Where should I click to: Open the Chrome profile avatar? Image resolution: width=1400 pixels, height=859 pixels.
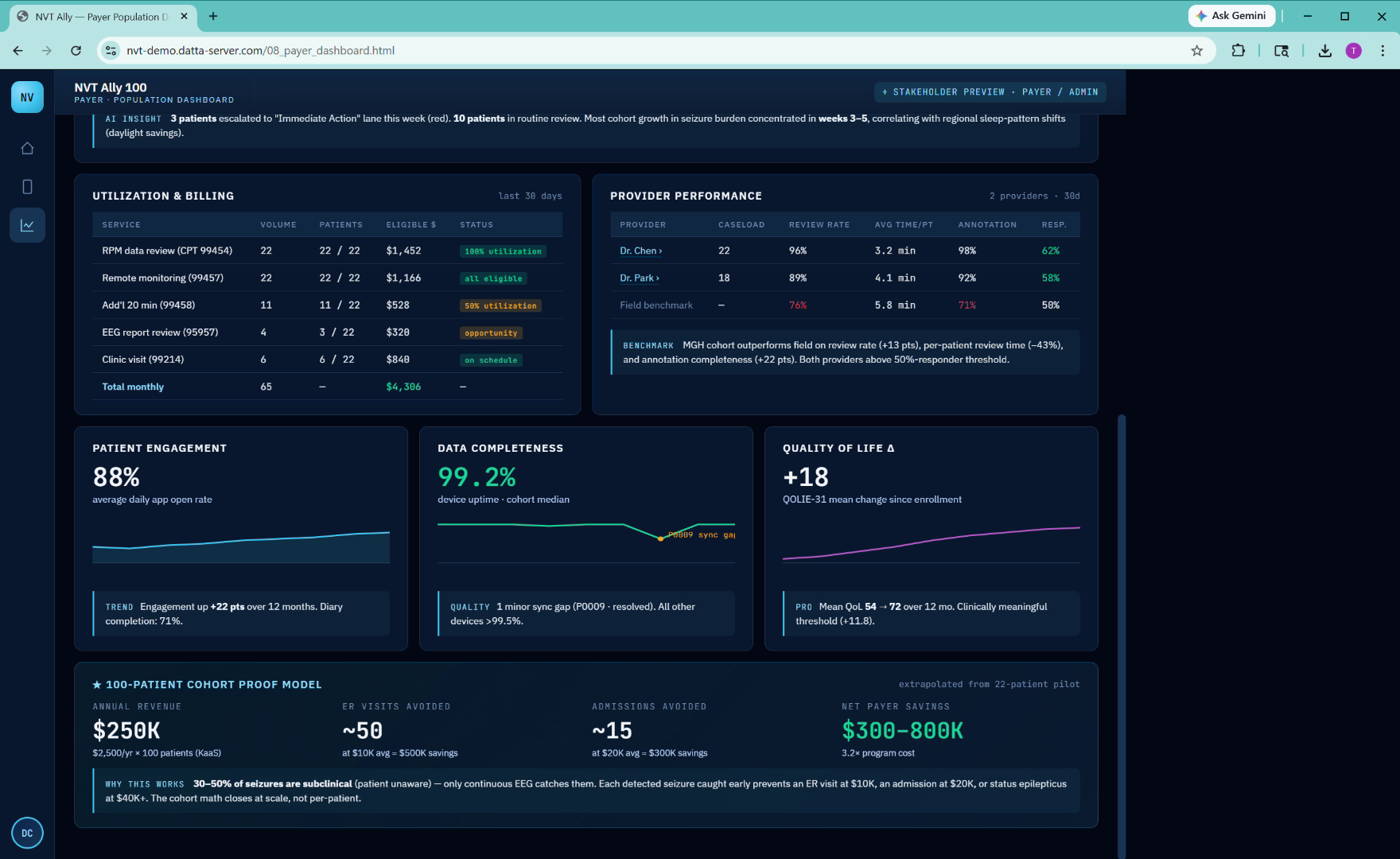coord(1353,50)
